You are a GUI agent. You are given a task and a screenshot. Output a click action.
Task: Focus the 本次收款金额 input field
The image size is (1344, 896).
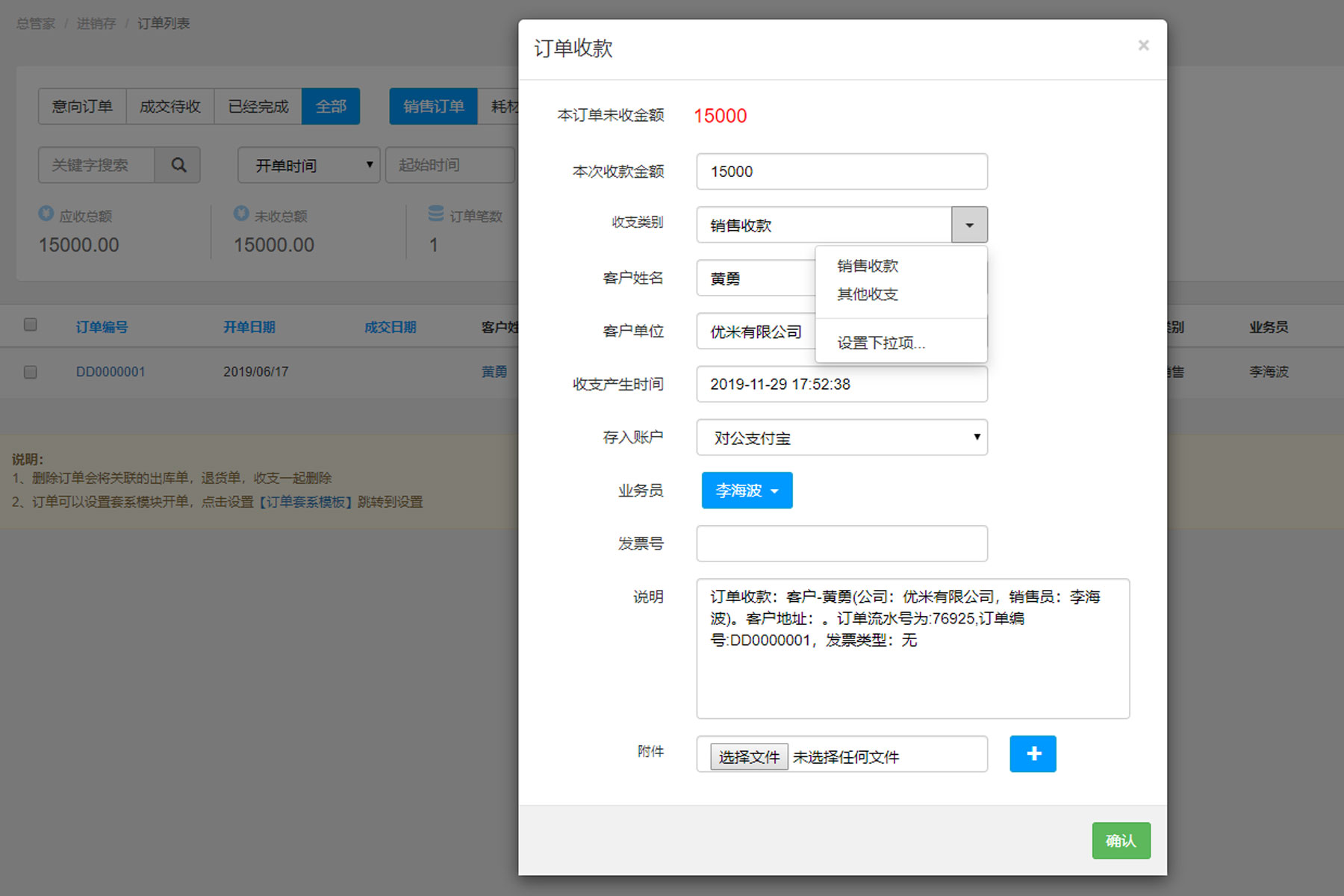click(842, 172)
